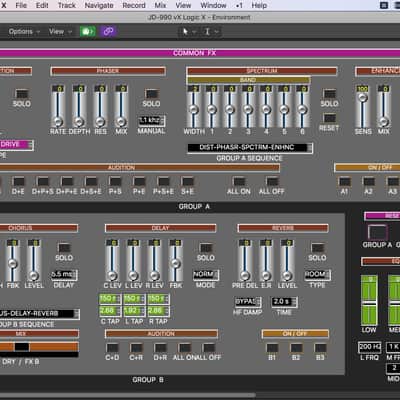This screenshot has width=400, height=400.
Task: Open the File menu
Action: (21, 5)
